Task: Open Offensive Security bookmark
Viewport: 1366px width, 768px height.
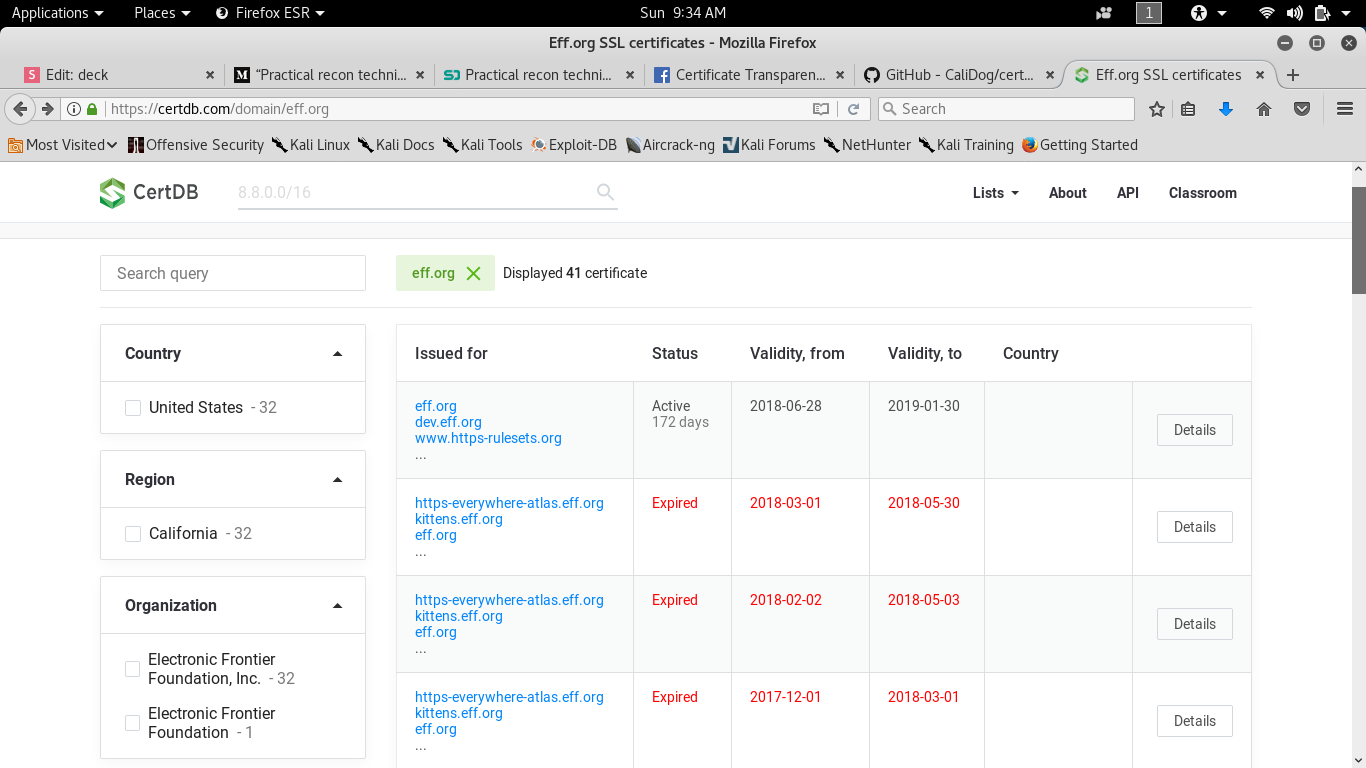Action: tap(196, 145)
